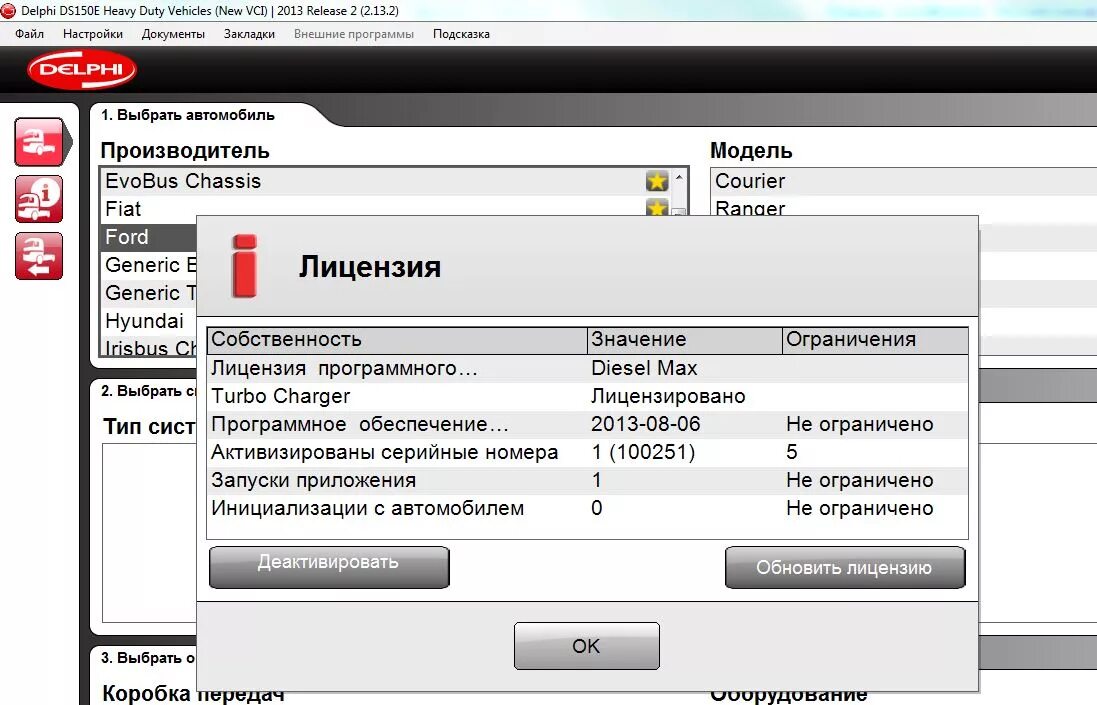Open the Подсказка menu
Image resolution: width=1097 pixels, height=705 pixels.
[461, 34]
